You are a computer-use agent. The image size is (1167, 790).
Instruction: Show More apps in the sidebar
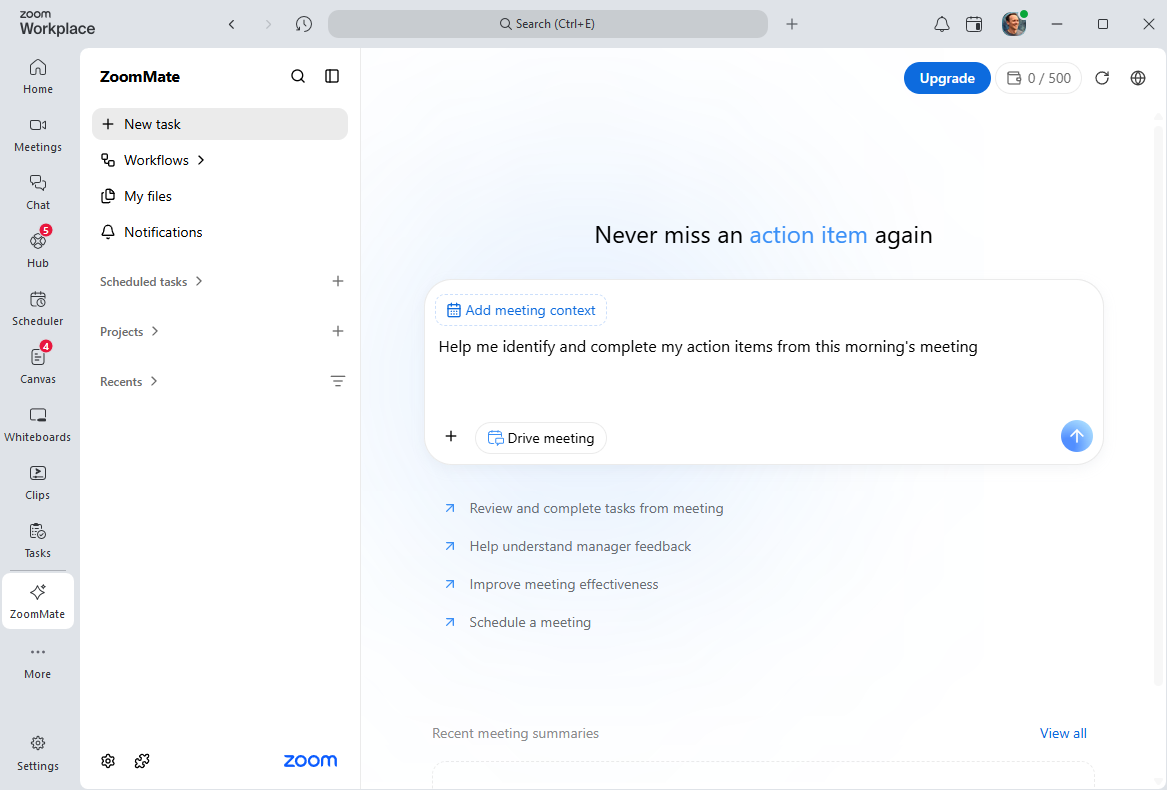(x=38, y=662)
